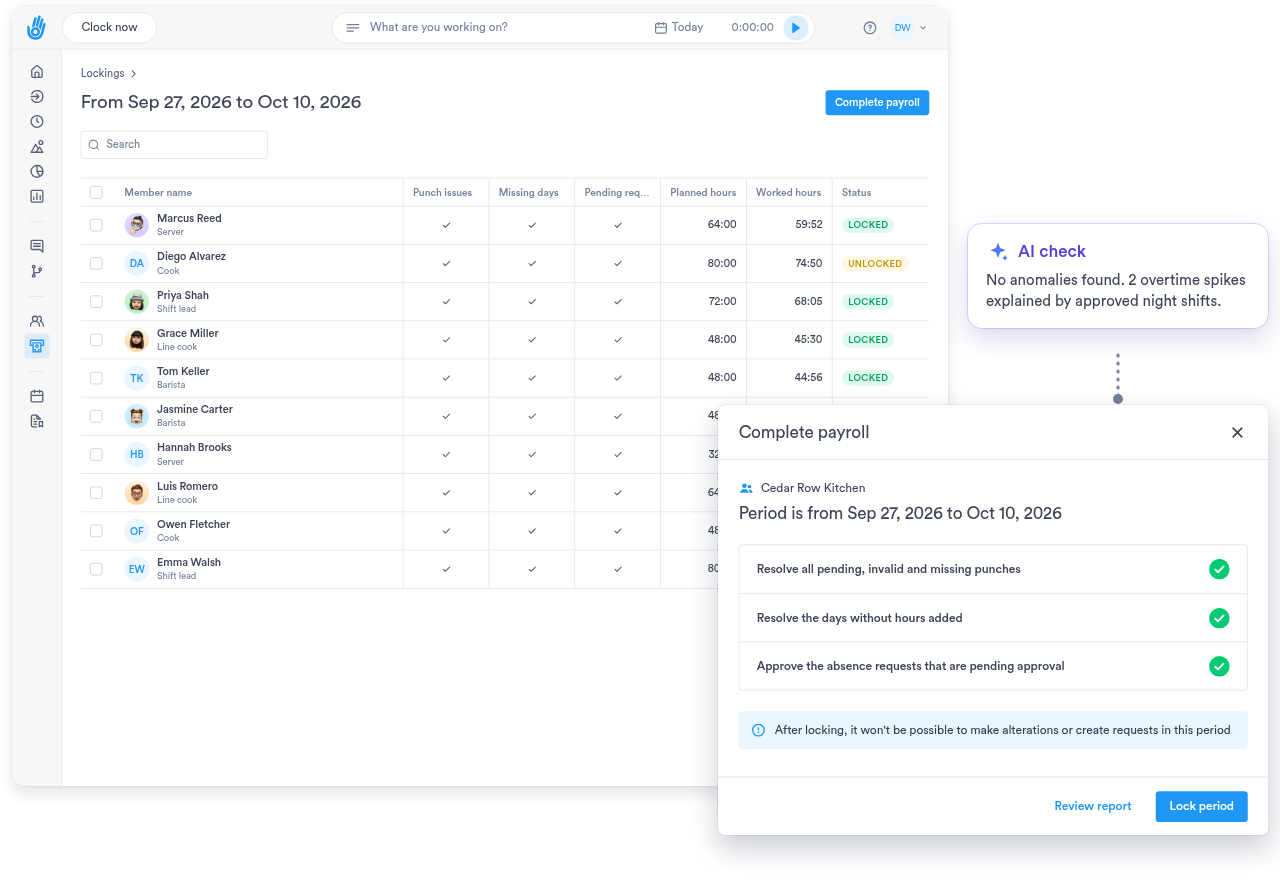Open the Home icon in the sidebar
The width and height of the screenshot is (1280, 880).
pyautogui.click(x=37, y=71)
